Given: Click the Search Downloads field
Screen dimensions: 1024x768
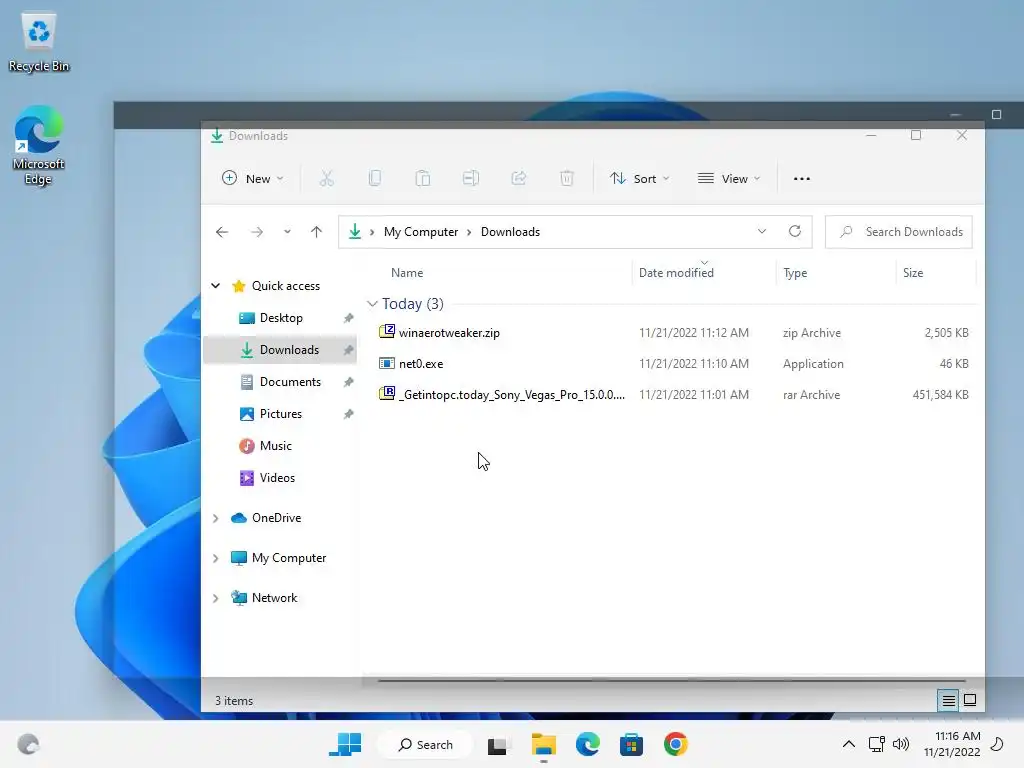Looking at the screenshot, I should click(x=899, y=232).
